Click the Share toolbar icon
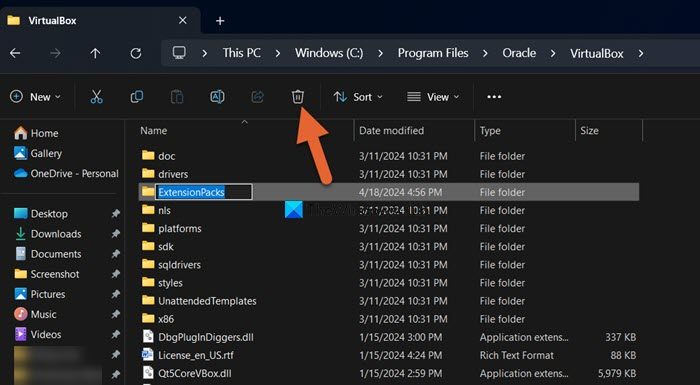The height and width of the screenshot is (385, 700). 258,97
